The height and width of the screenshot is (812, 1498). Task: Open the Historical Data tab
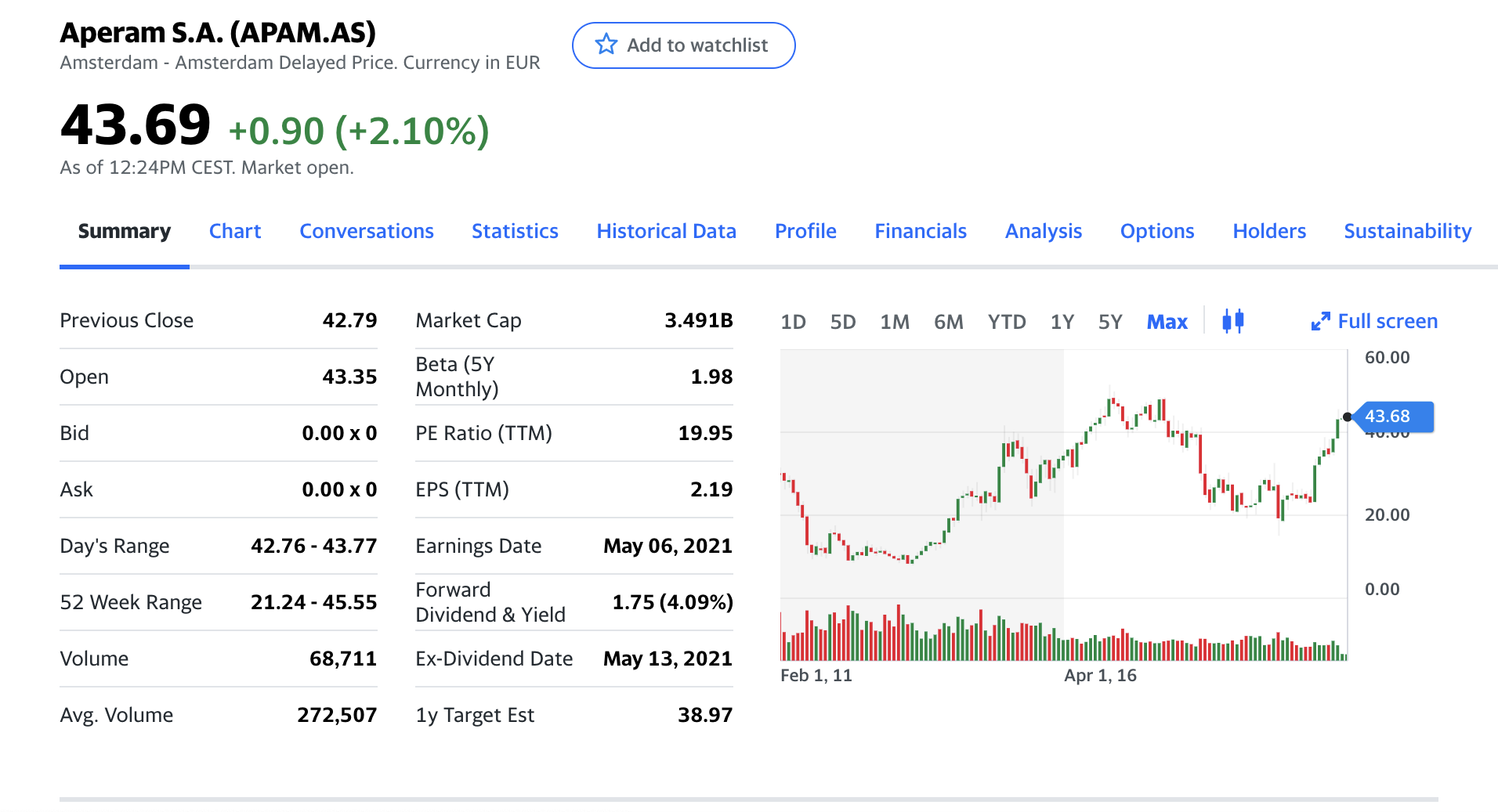tap(667, 231)
